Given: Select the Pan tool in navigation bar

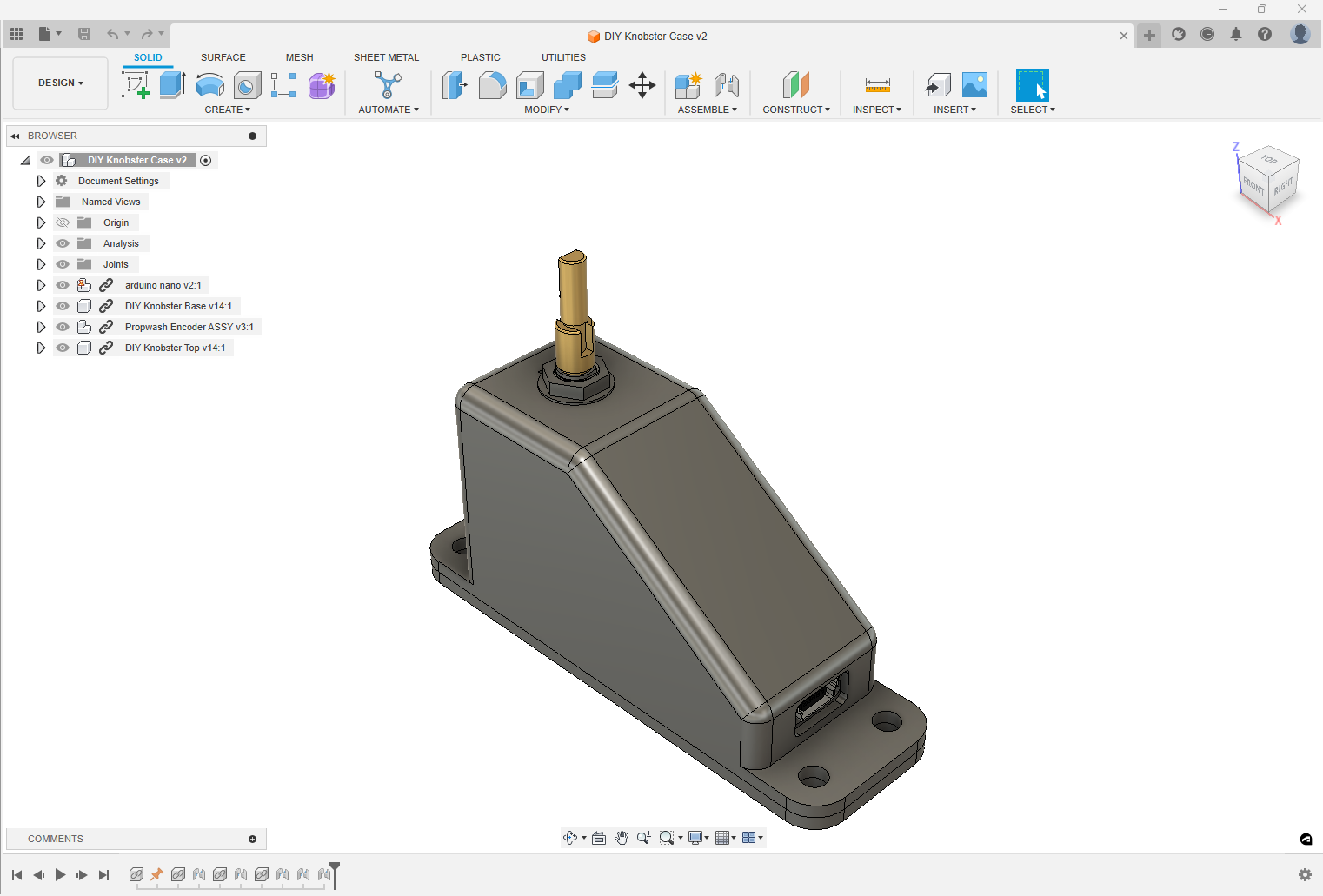Looking at the screenshot, I should [622, 837].
